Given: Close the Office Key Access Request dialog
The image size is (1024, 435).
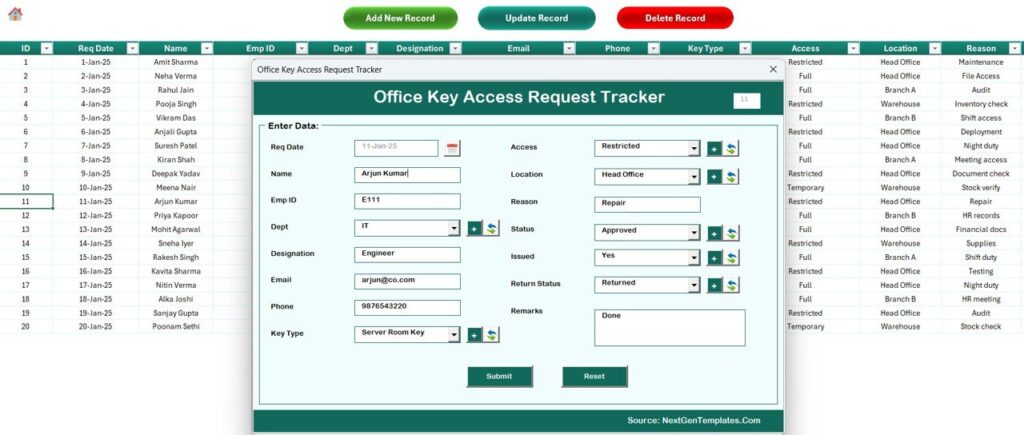Looking at the screenshot, I should click(x=773, y=69).
